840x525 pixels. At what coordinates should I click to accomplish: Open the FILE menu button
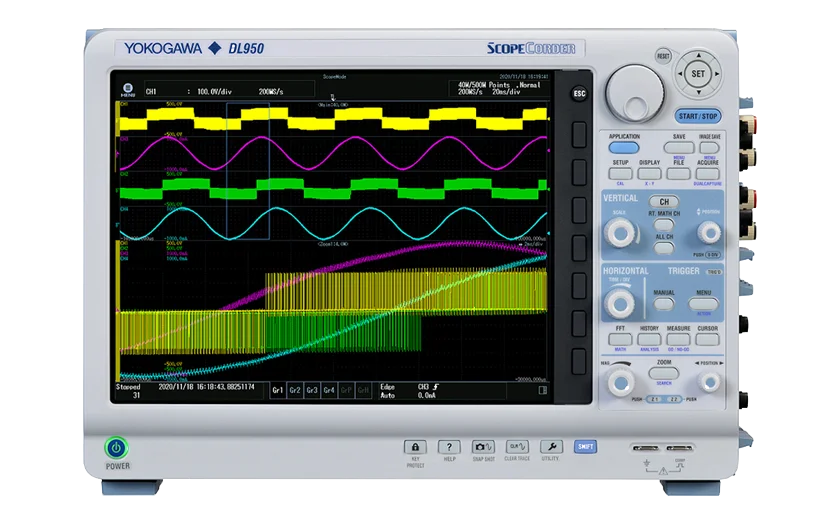pyautogui.click(x=679, y=172)
